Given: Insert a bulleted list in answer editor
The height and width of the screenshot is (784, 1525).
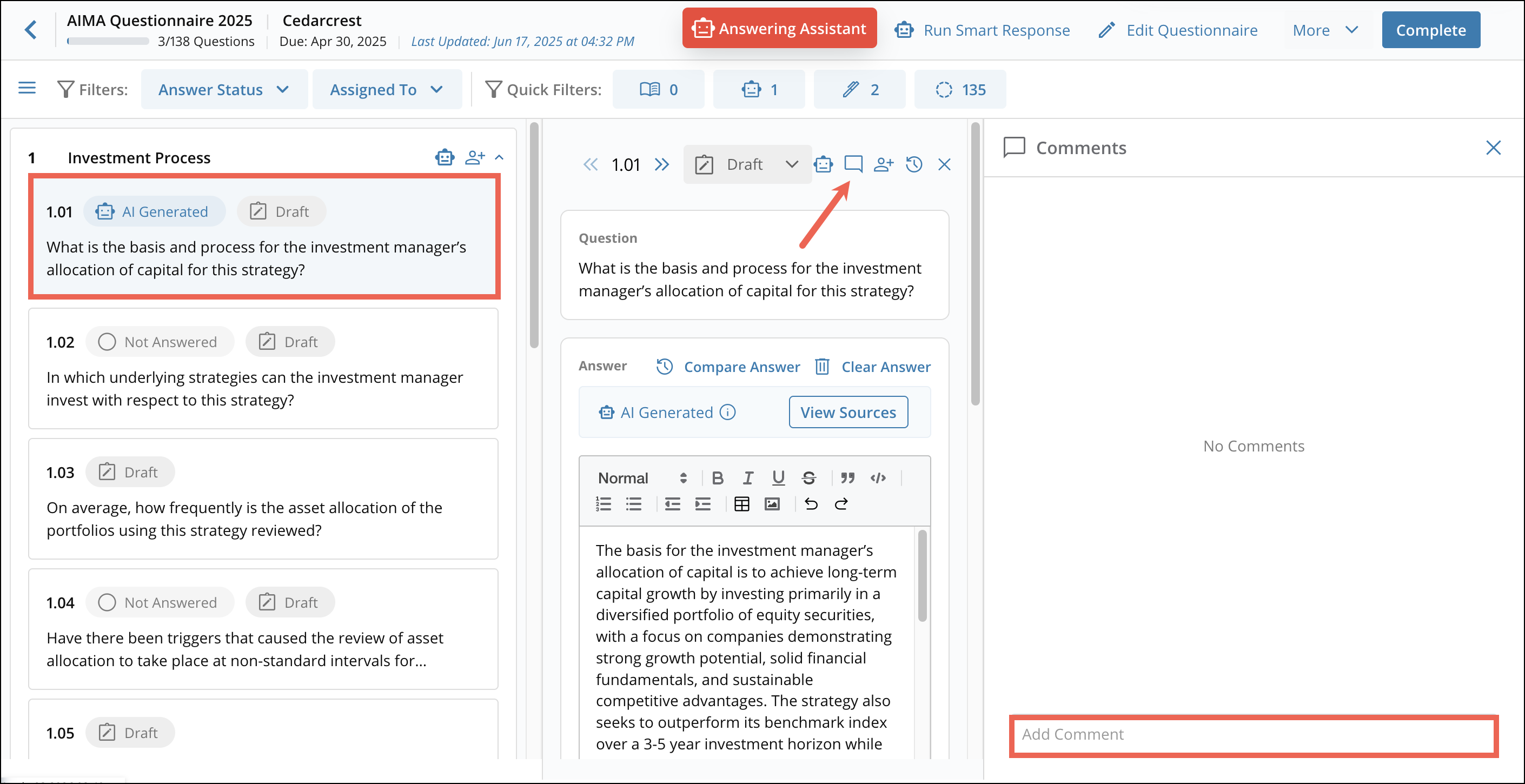Looking at the screenshot, I should click(x=633, y=503).
